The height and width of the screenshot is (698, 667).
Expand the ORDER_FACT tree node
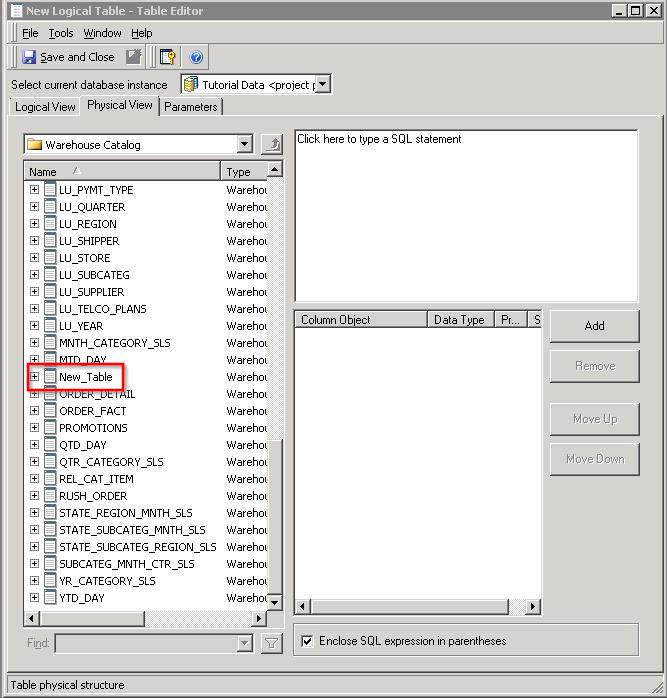click(x=34, y=410)
